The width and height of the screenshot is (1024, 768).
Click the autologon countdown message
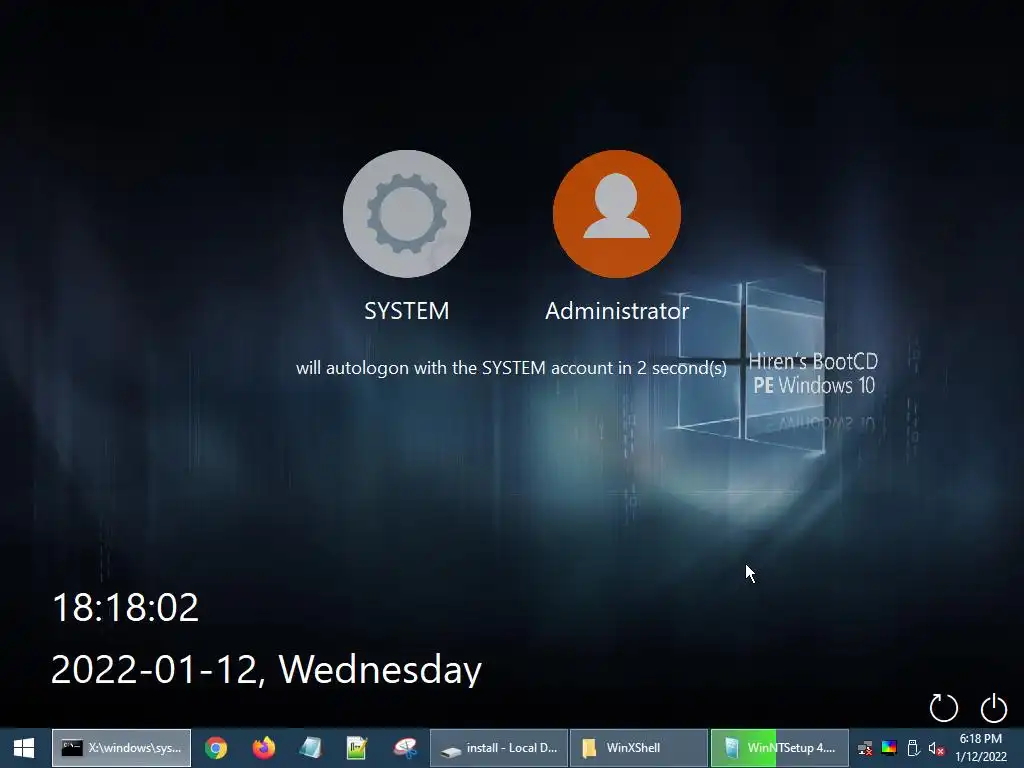pos(511,368)
